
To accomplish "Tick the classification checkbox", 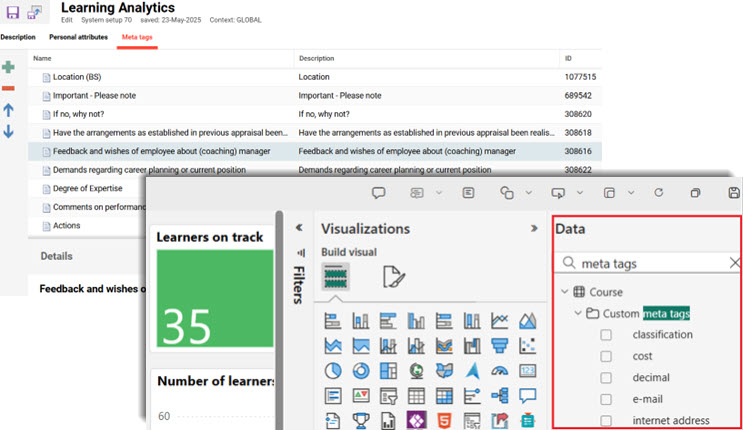I will [606, 335].
